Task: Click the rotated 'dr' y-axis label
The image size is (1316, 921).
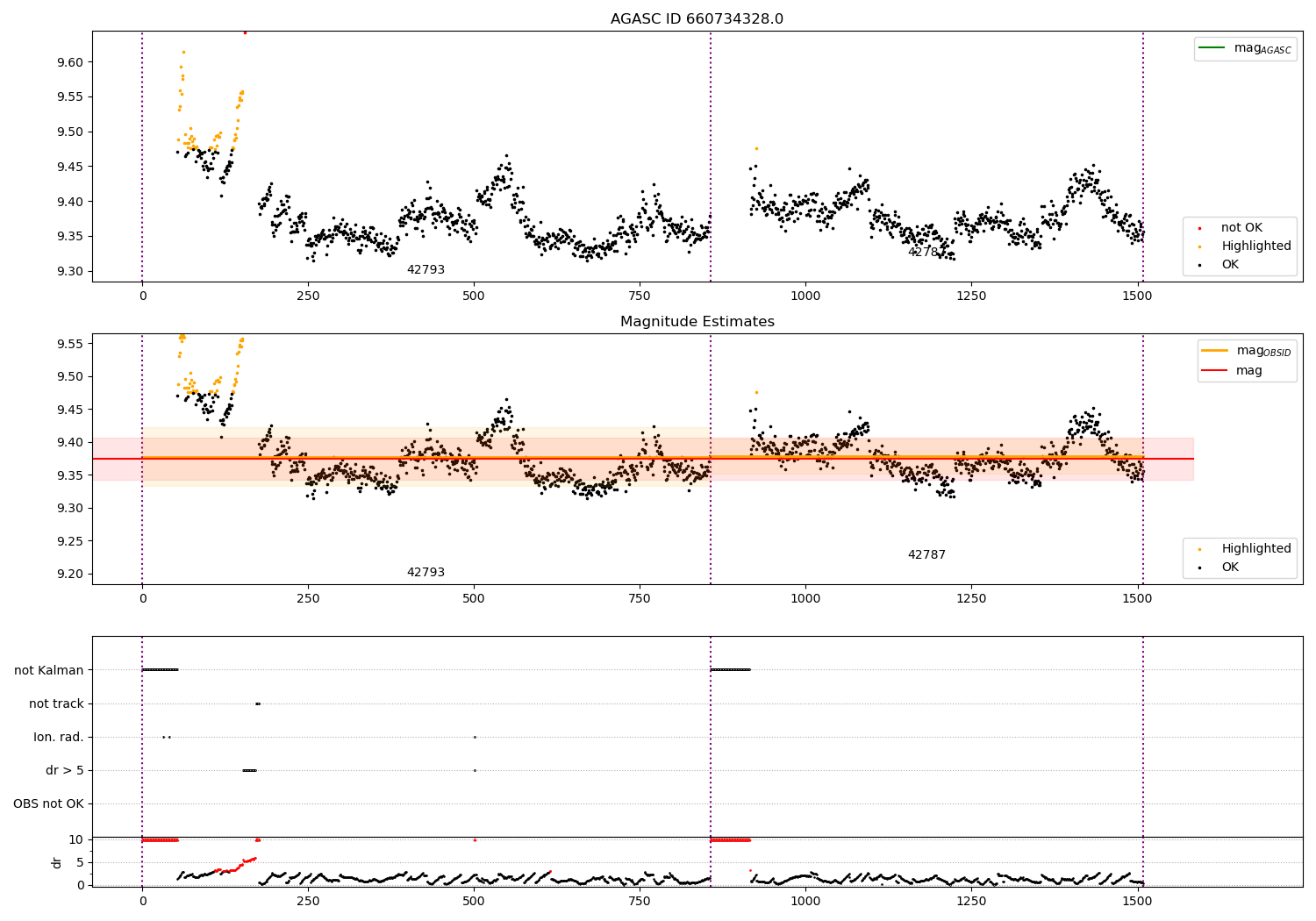Action: point(57,862)
